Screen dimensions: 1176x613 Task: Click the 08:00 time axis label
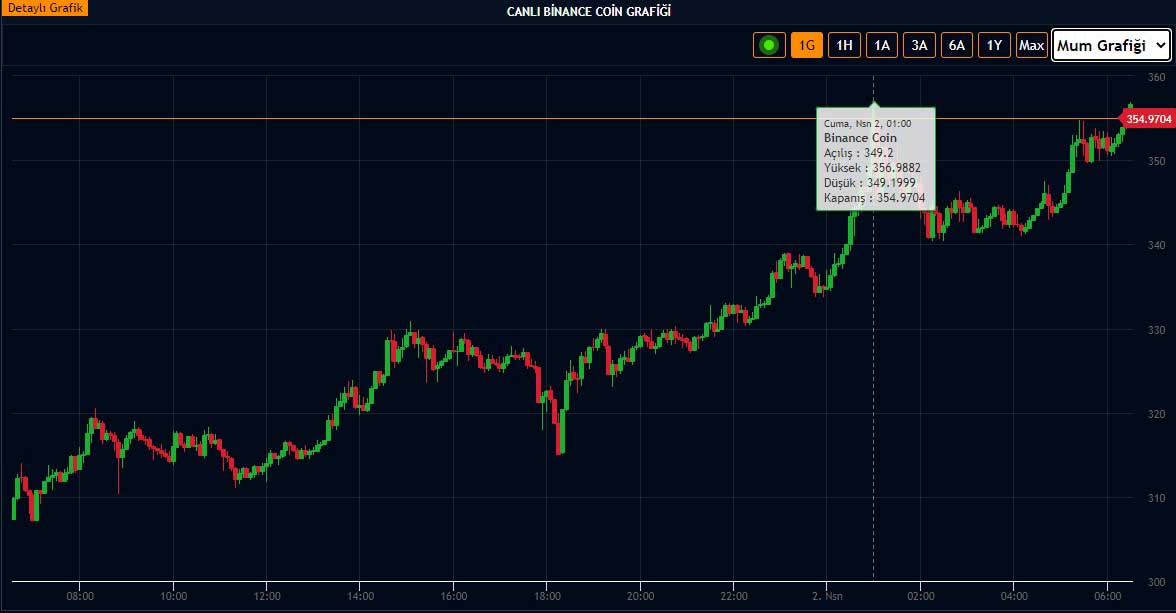[80, 596]
